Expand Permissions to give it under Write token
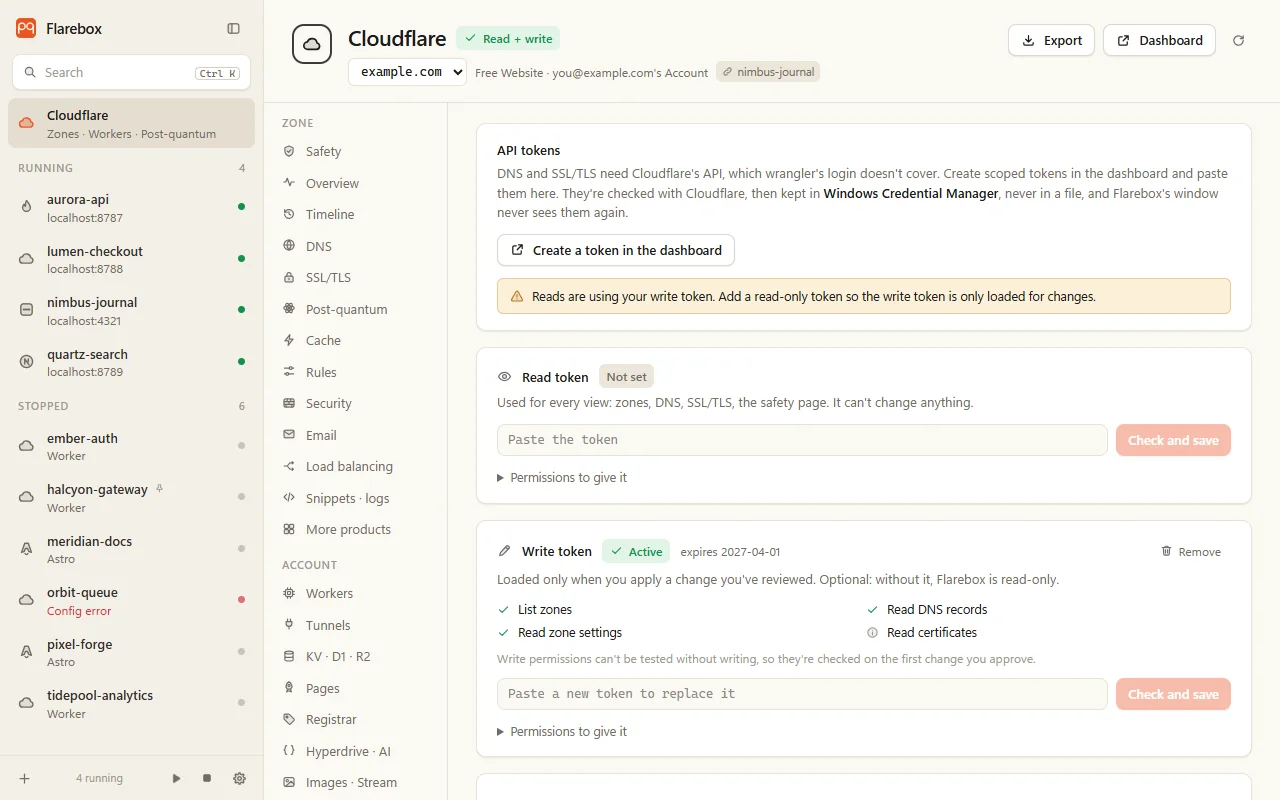Viewport: 1280px width, 800px height. [x=563, y=731]
